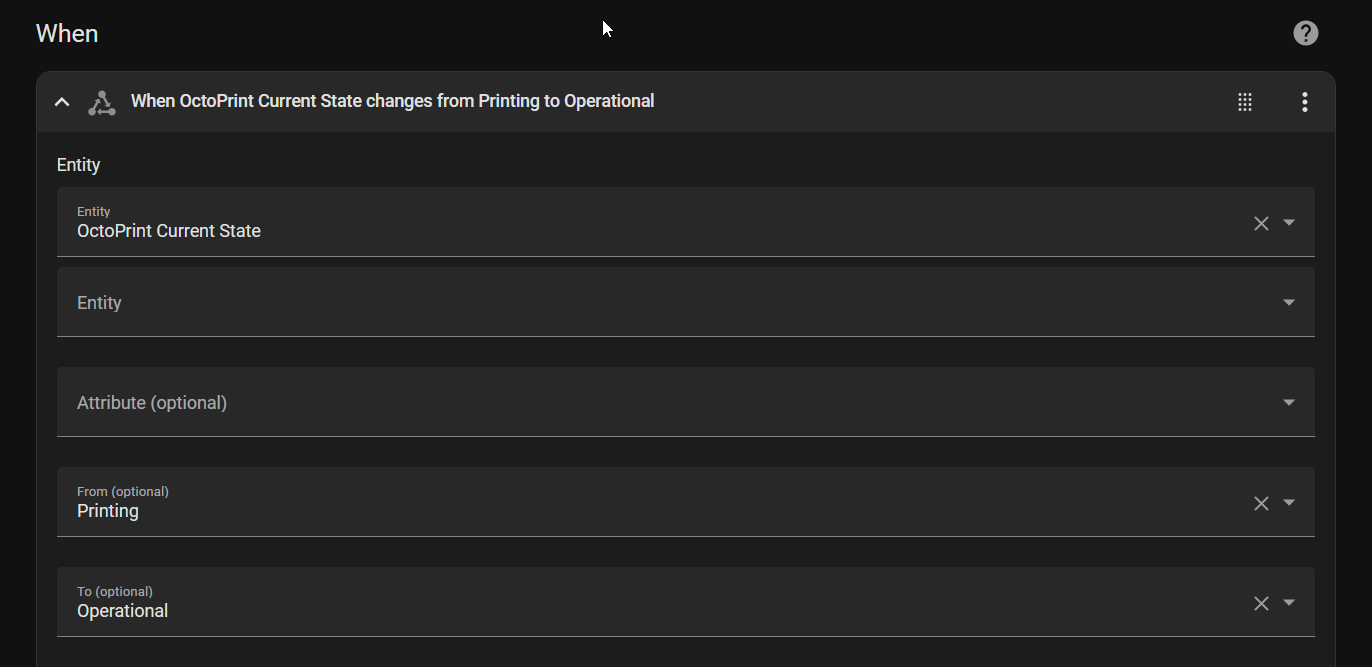This screenshot has height=667, width=1372.
Task: Open the From (optional) dropdown arrow
Action: tap(1289, 503)
